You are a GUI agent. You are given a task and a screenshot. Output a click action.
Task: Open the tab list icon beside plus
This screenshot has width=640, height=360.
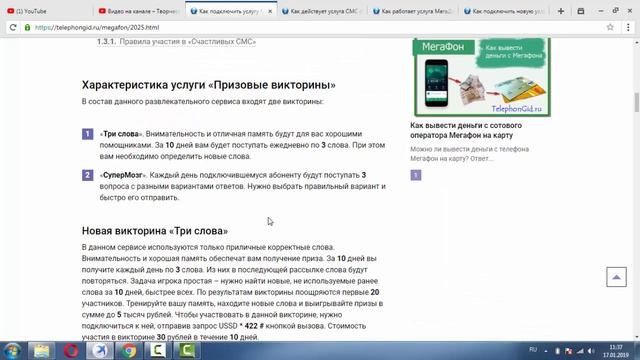point(581,11)
